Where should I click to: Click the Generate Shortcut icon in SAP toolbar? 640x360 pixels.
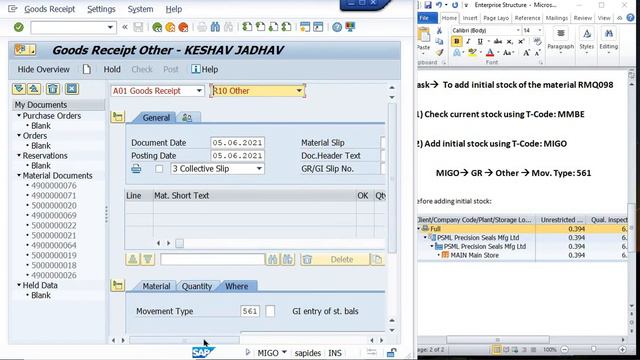[318, 27]
